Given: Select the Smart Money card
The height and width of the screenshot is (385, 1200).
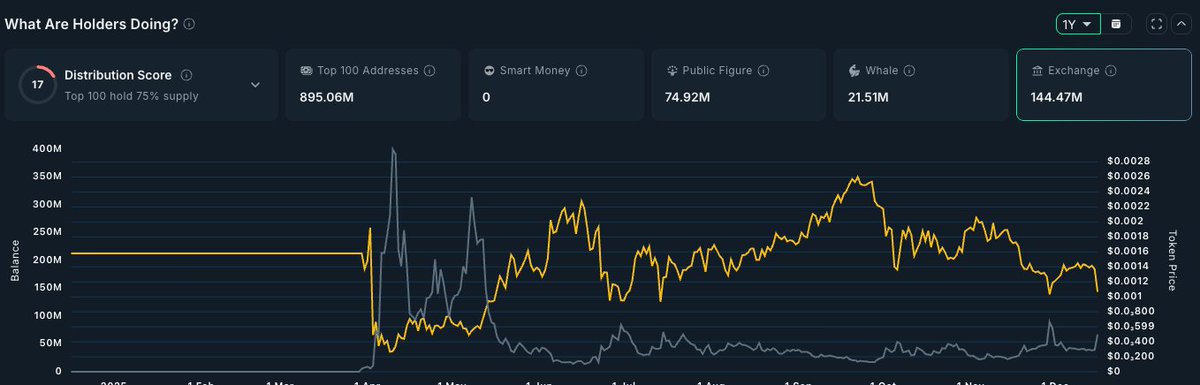Looking at the screenshot, I should [555, 85].
